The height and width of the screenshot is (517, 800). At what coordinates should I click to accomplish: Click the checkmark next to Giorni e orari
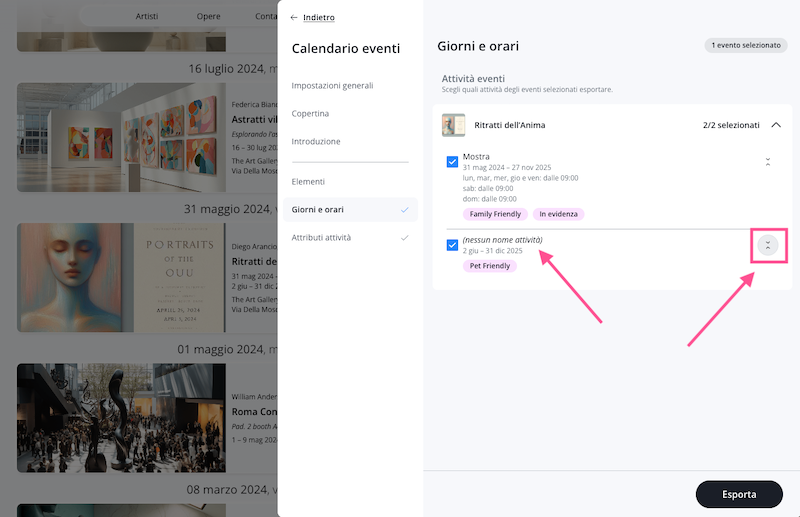point(404,210)
